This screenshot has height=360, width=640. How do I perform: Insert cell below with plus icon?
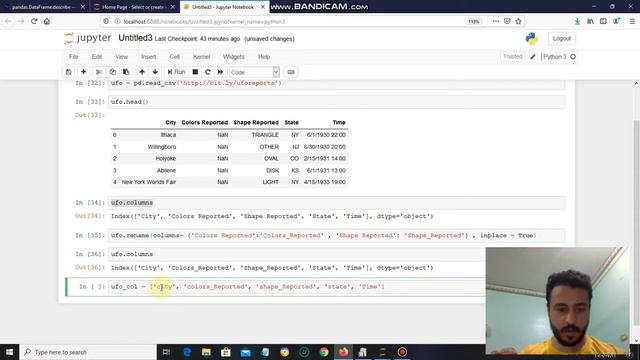[x=84, y=72]
